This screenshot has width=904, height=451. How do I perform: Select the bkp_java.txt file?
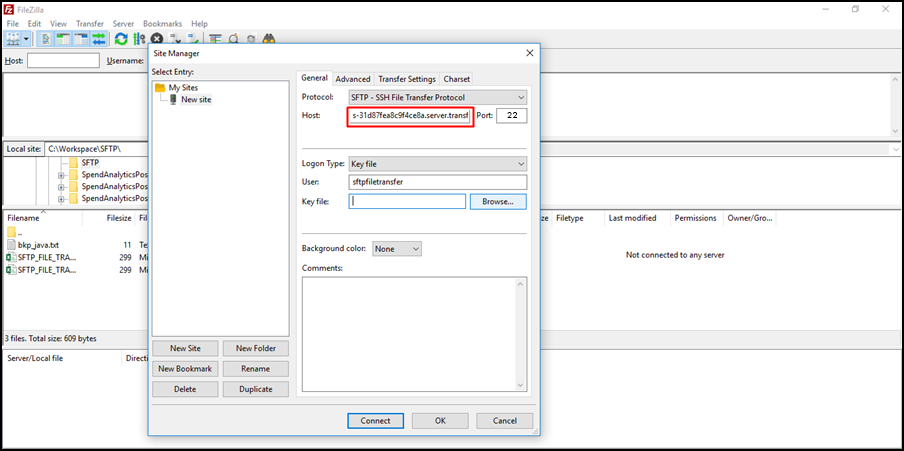point(40,245)
